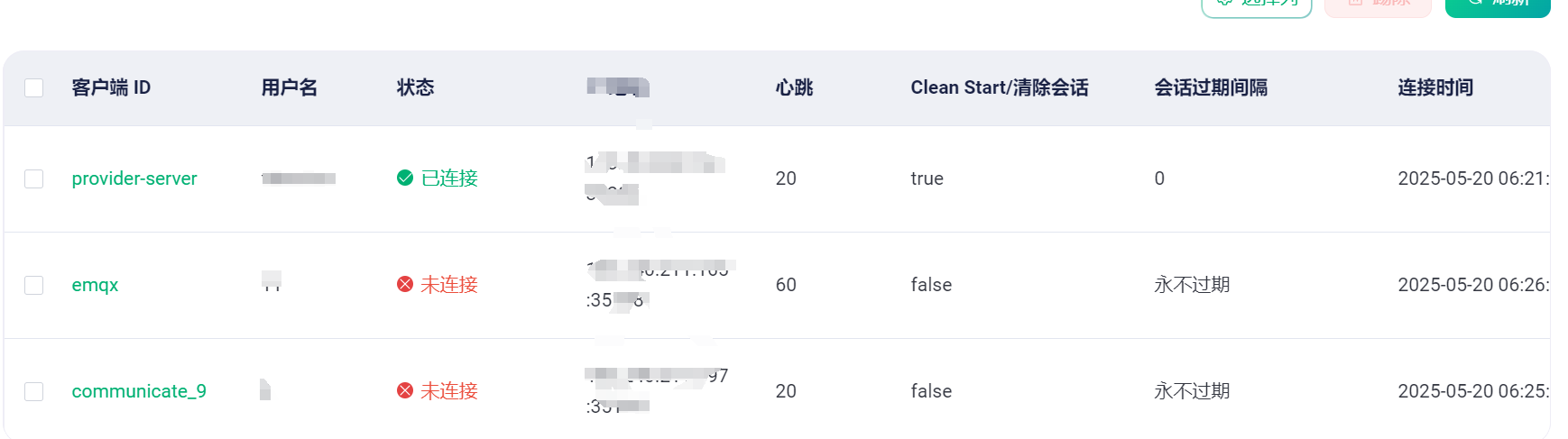Tick the select-all checkbox in table header
Image resolution: width=1568 pixels, height=439 pixels.
point(34,87)
